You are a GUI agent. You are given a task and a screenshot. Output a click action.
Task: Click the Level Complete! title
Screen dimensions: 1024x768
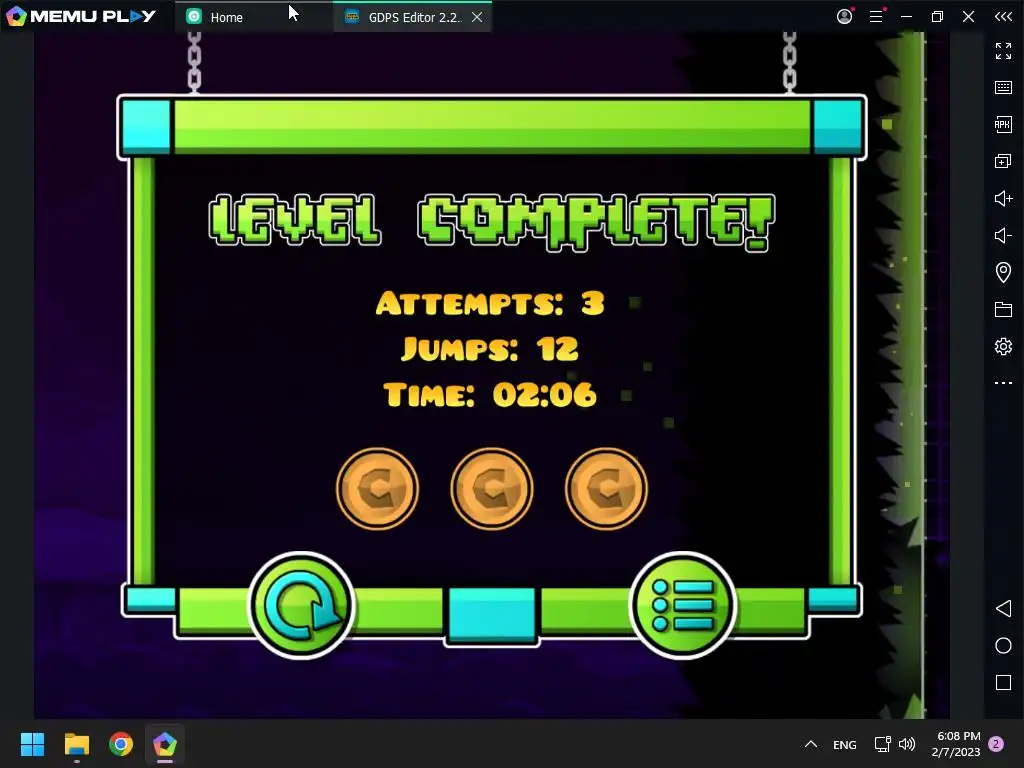pos(492,222)
